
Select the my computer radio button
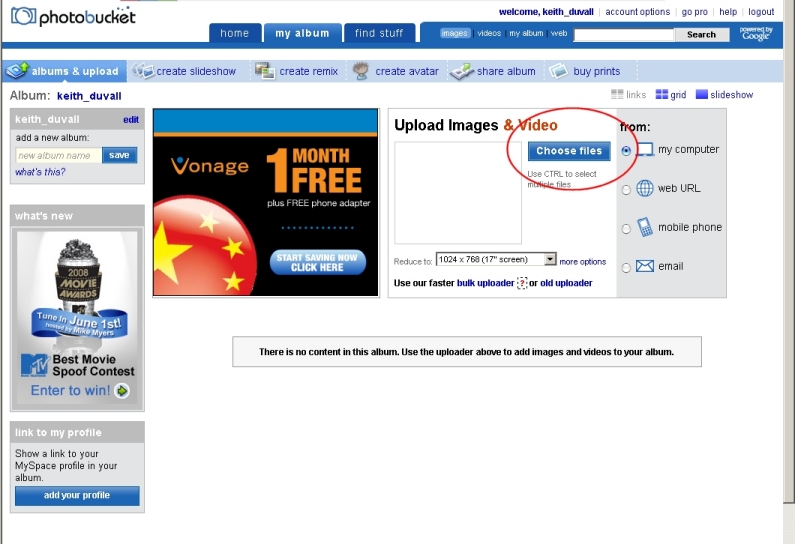click(x=626, y=151)
